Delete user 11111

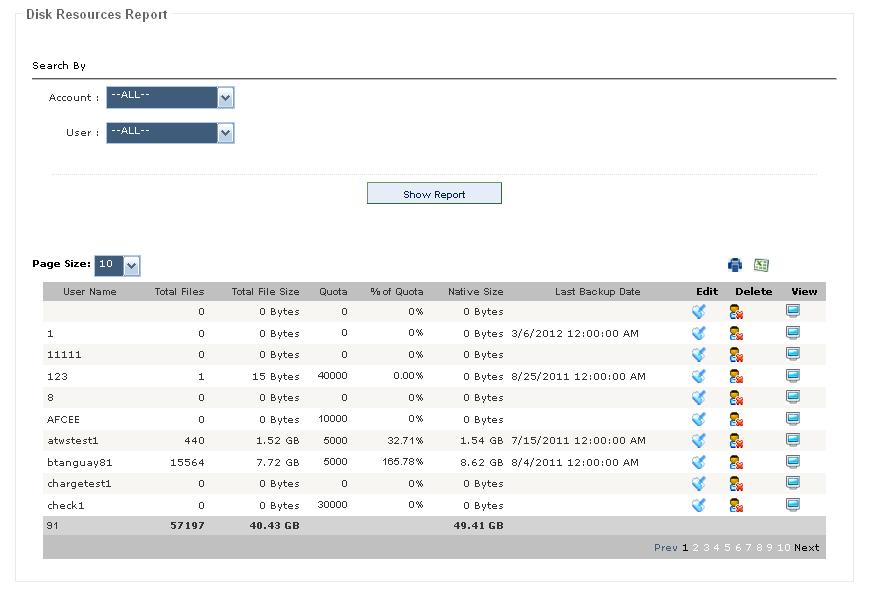click(736, 355)
